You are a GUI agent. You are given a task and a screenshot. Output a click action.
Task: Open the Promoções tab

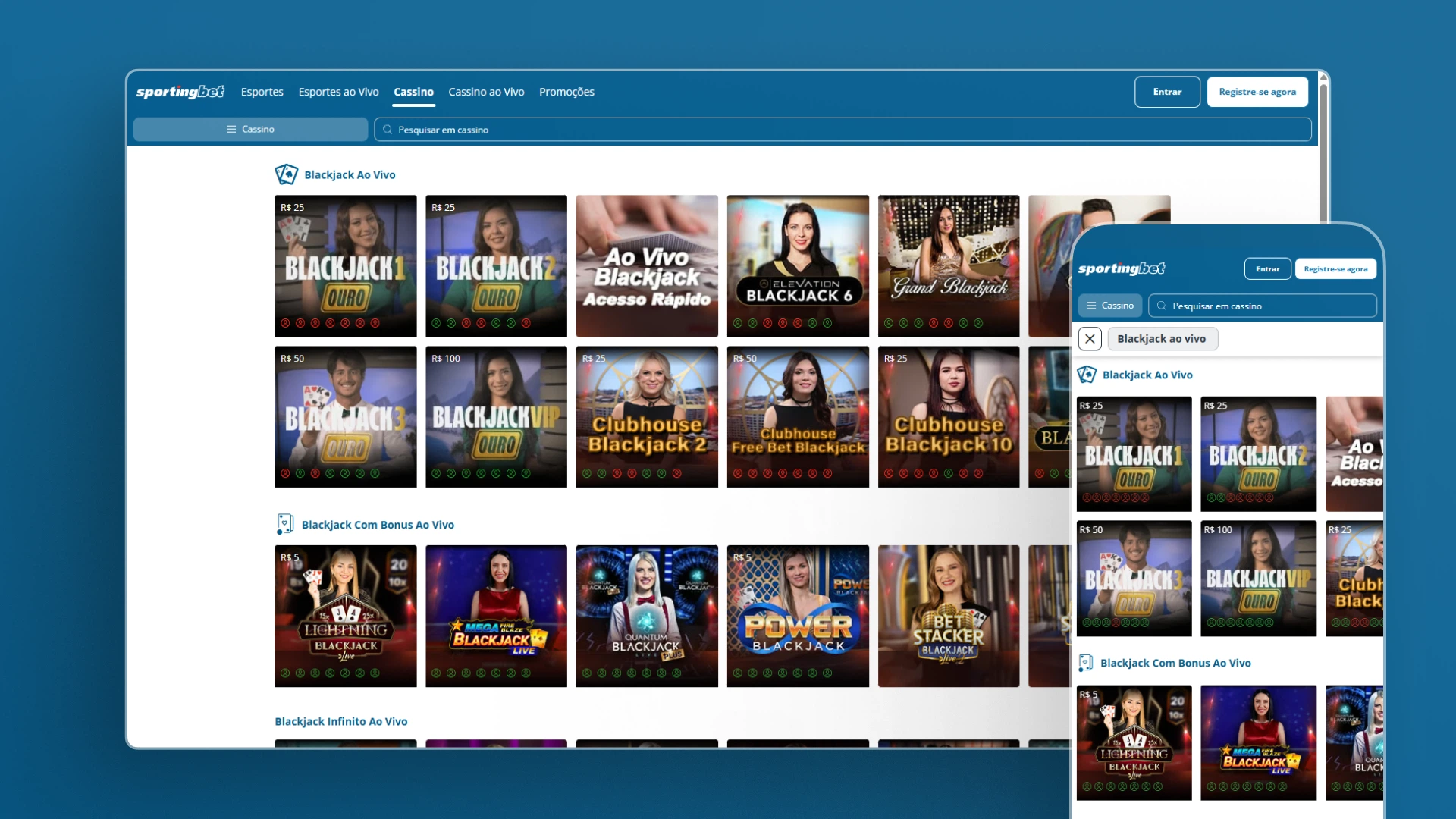(x=566, y=92)
